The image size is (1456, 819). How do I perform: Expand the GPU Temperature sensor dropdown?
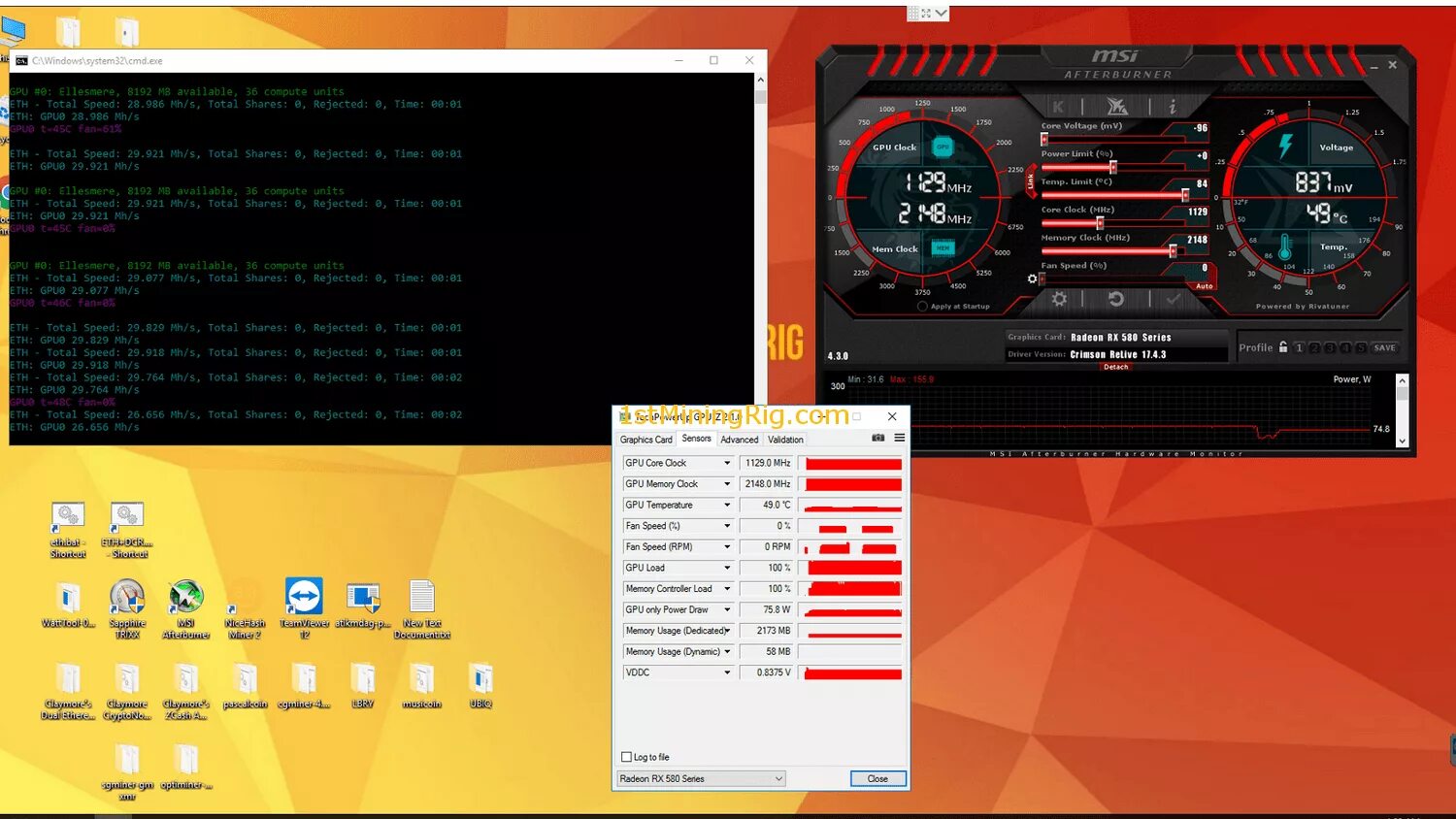click(x=727, y=505)
